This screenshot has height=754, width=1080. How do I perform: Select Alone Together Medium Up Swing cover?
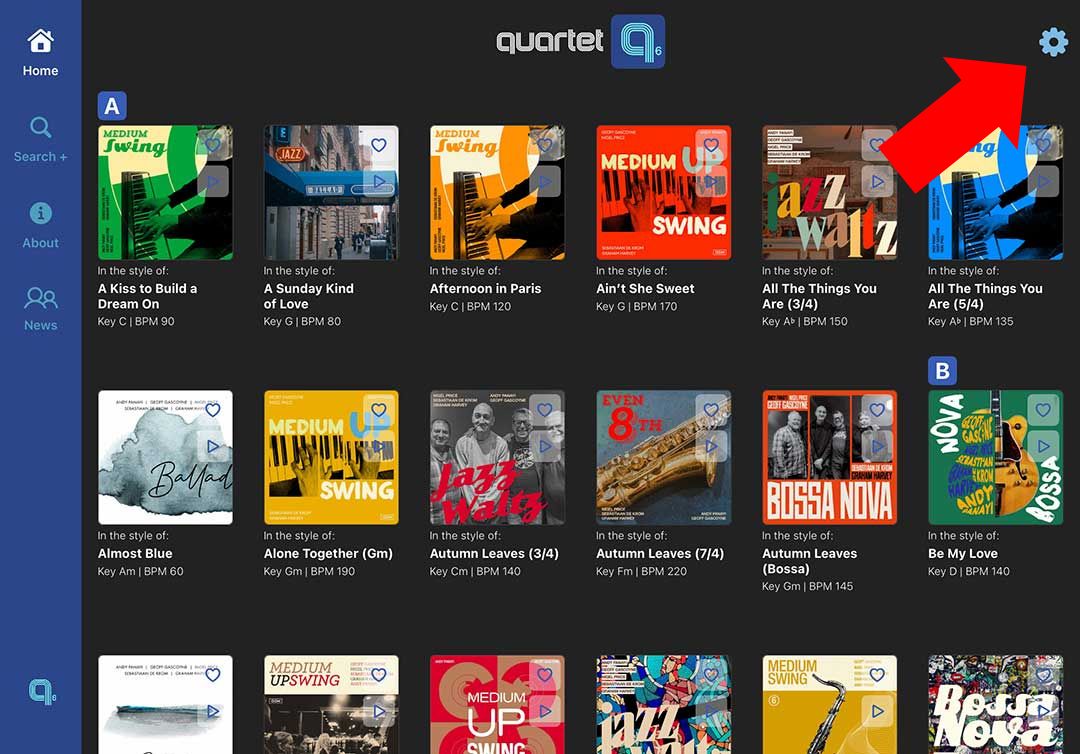point(331,457)
